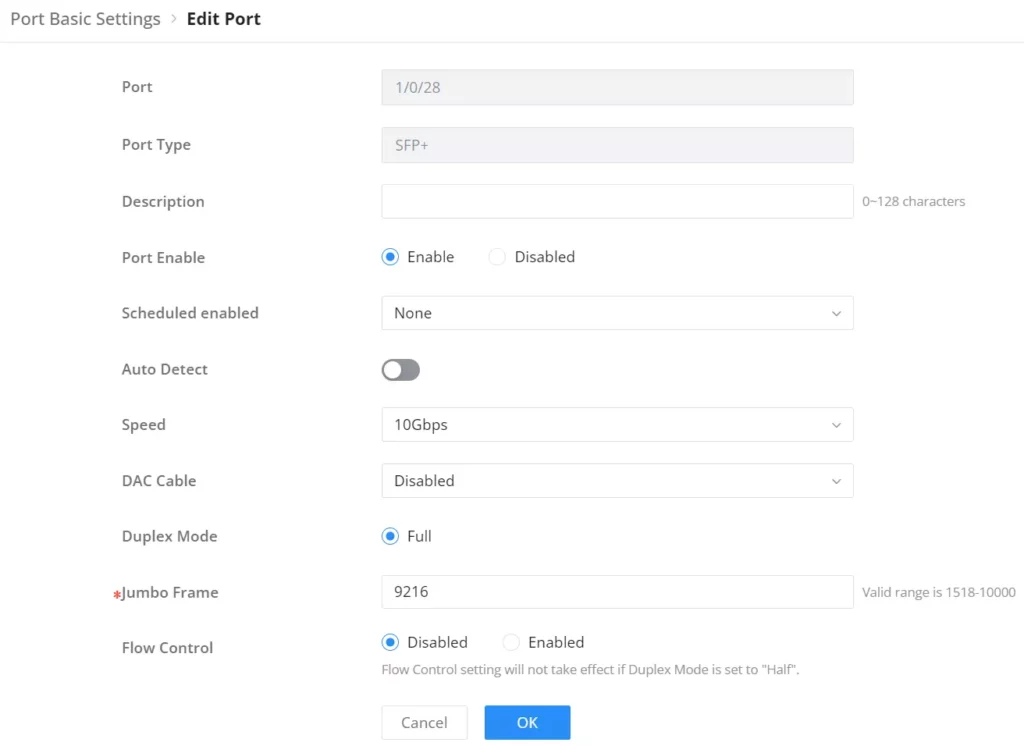
Task: Focus the Description input field
Action: [617, 201]
